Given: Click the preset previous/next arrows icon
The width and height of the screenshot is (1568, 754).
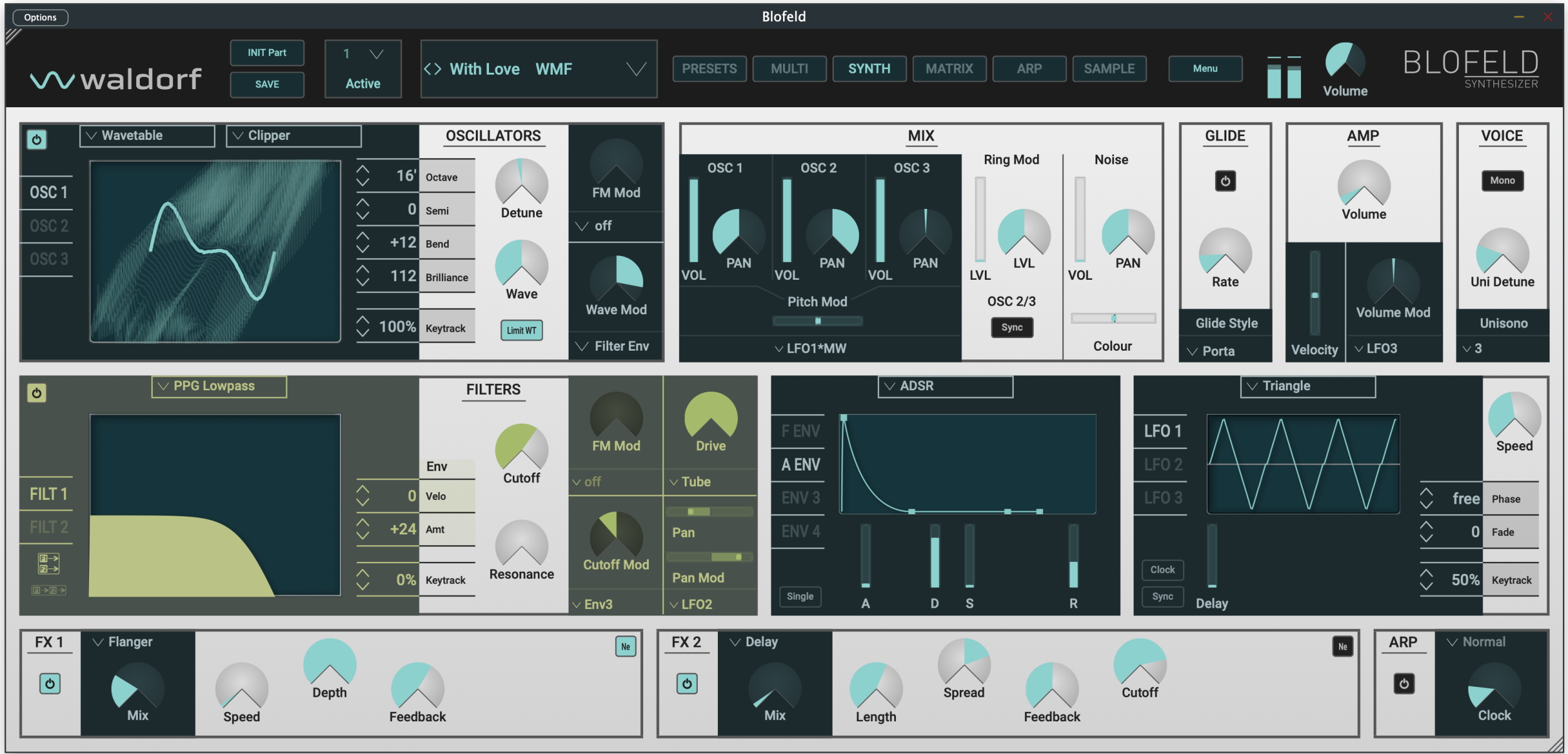Looking at the screenshot, I should [x=433, y=69].
